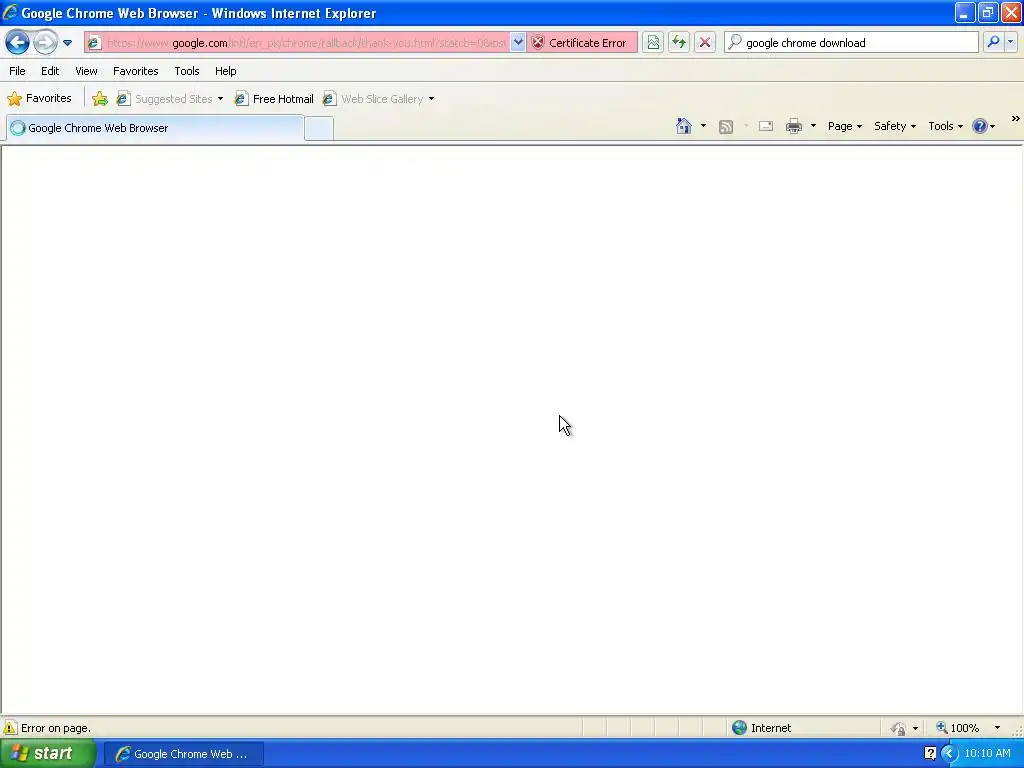Click the Read Mail icon
The width and height of the screenshot is (1024, 768).
[766, 126]
